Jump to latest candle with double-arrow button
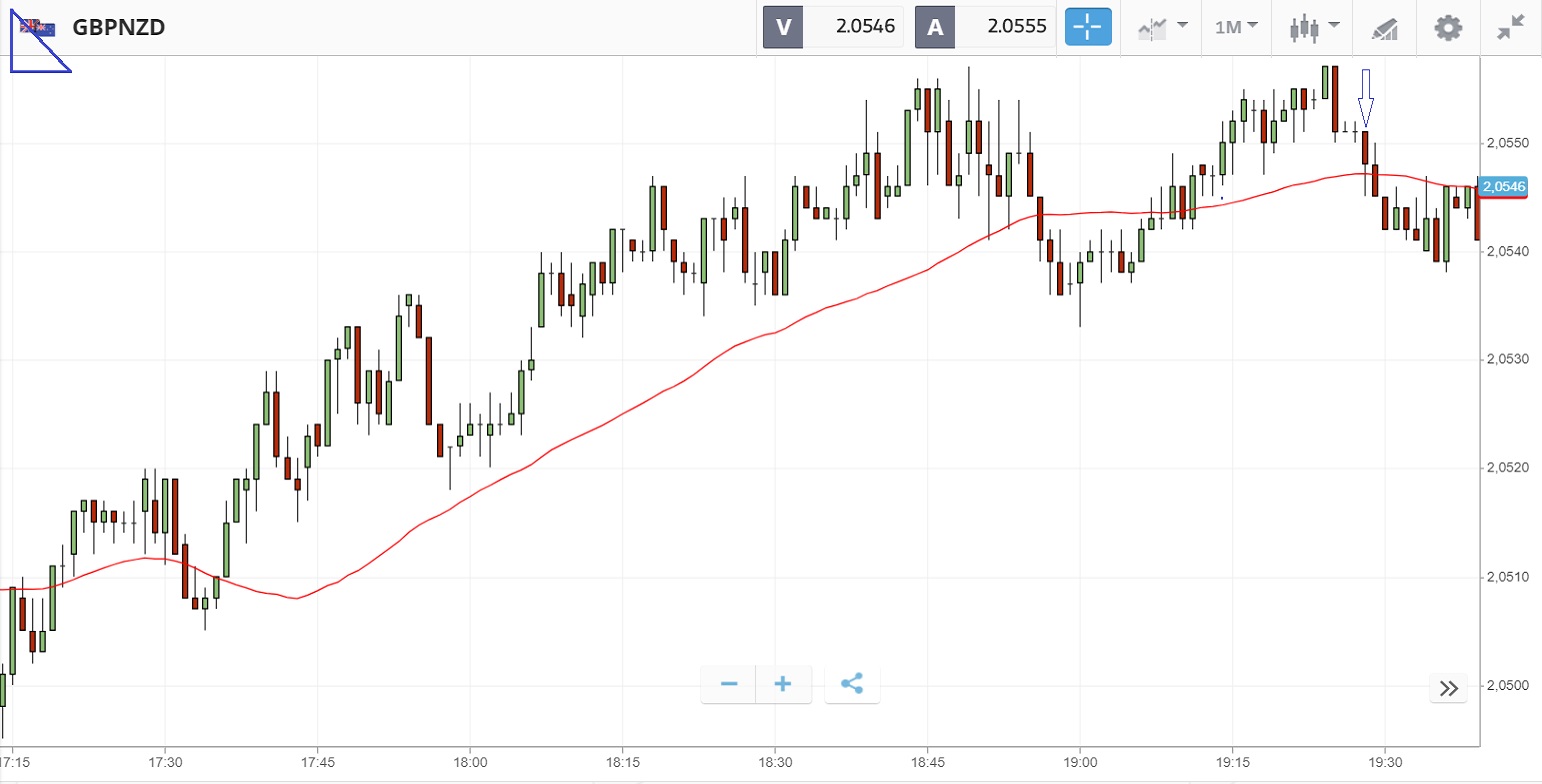1542x784 pixels. [1448, 688]
